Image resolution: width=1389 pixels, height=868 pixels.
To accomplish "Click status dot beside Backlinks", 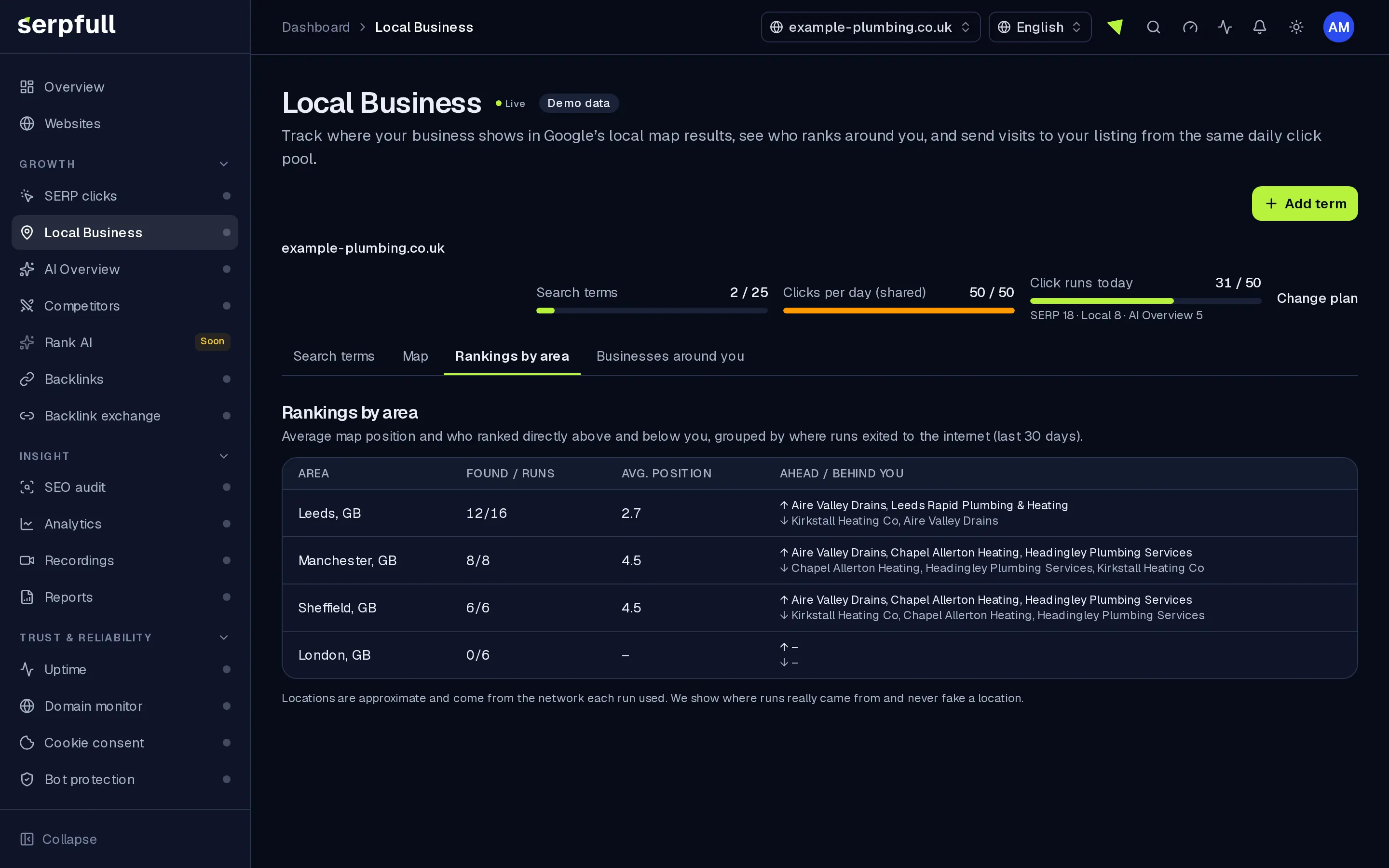I will tap(227, 380).
